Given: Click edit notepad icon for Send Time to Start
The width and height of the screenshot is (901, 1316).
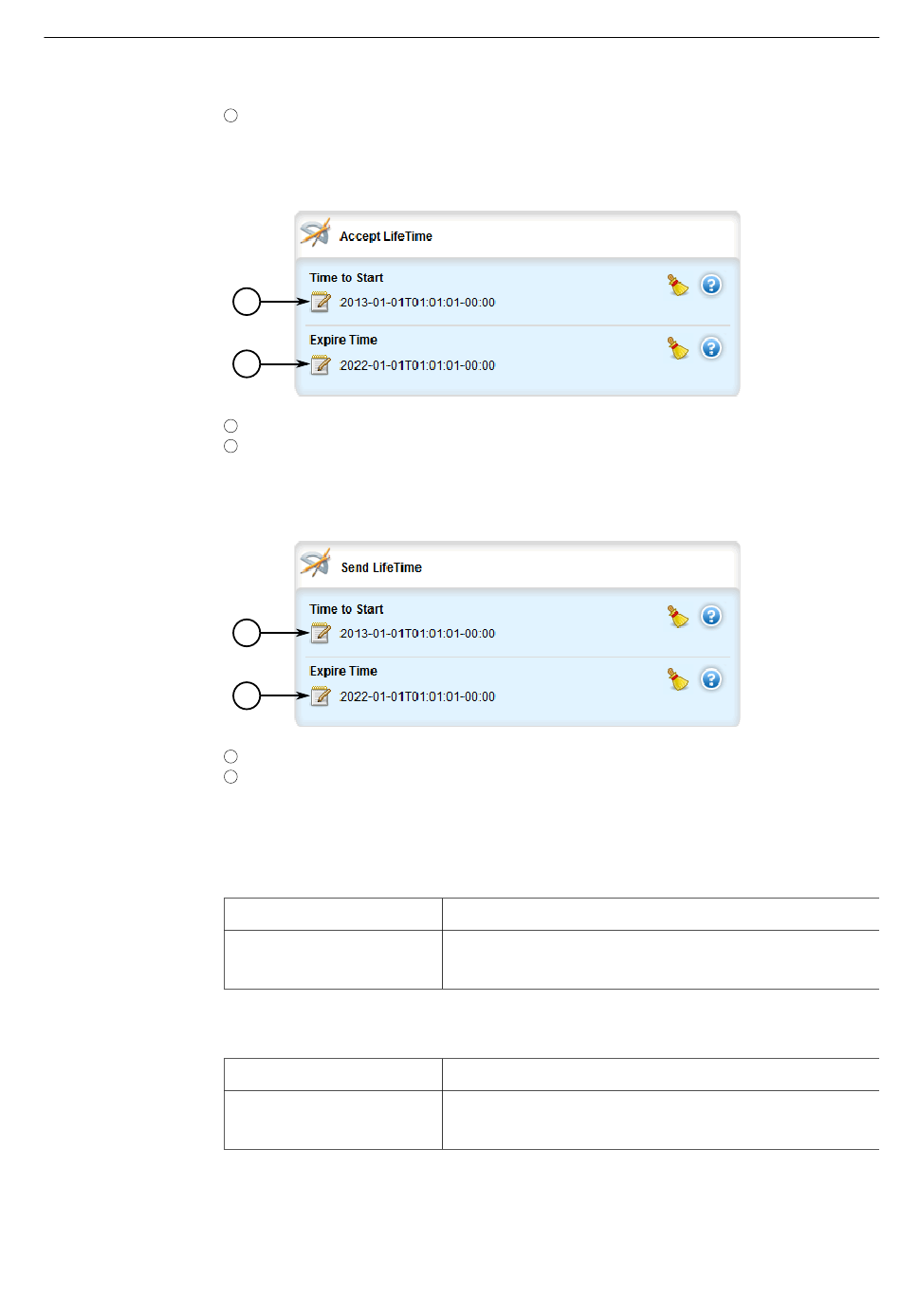Looking at the screenshot, I should pos(321,633).
